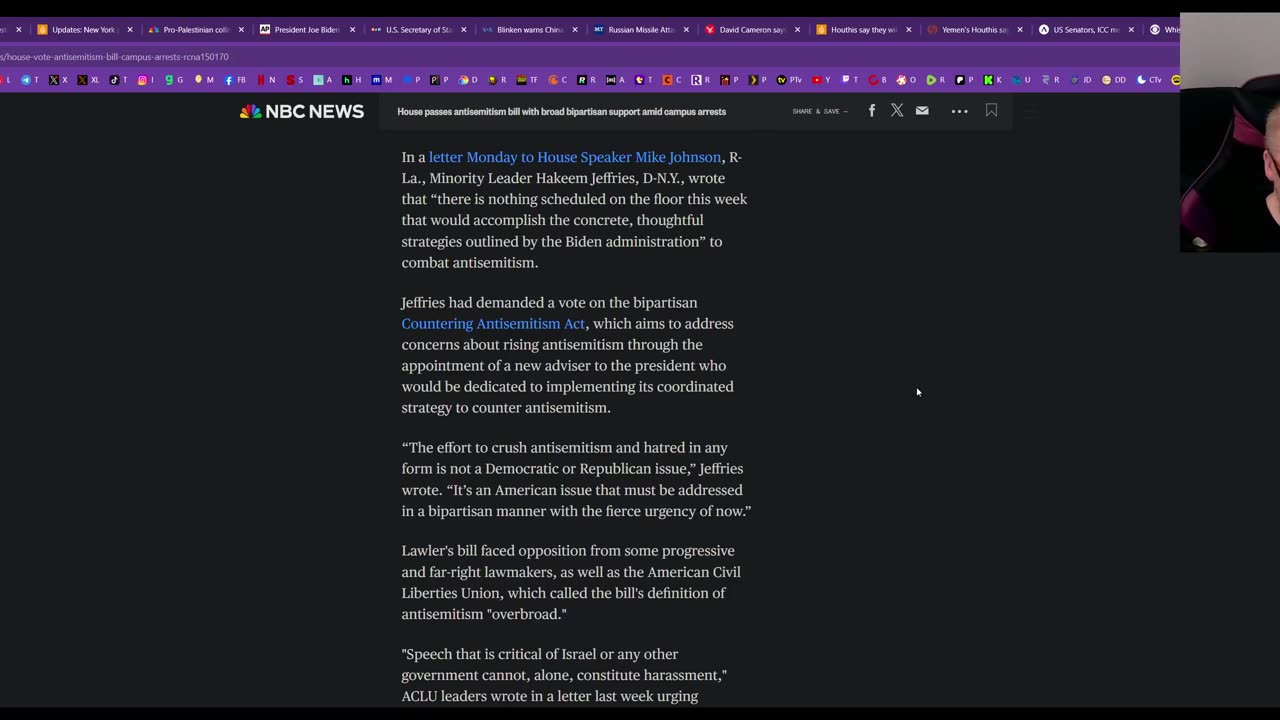
Task: Click the SHARE & SAVE label
Action: (820, 112)
